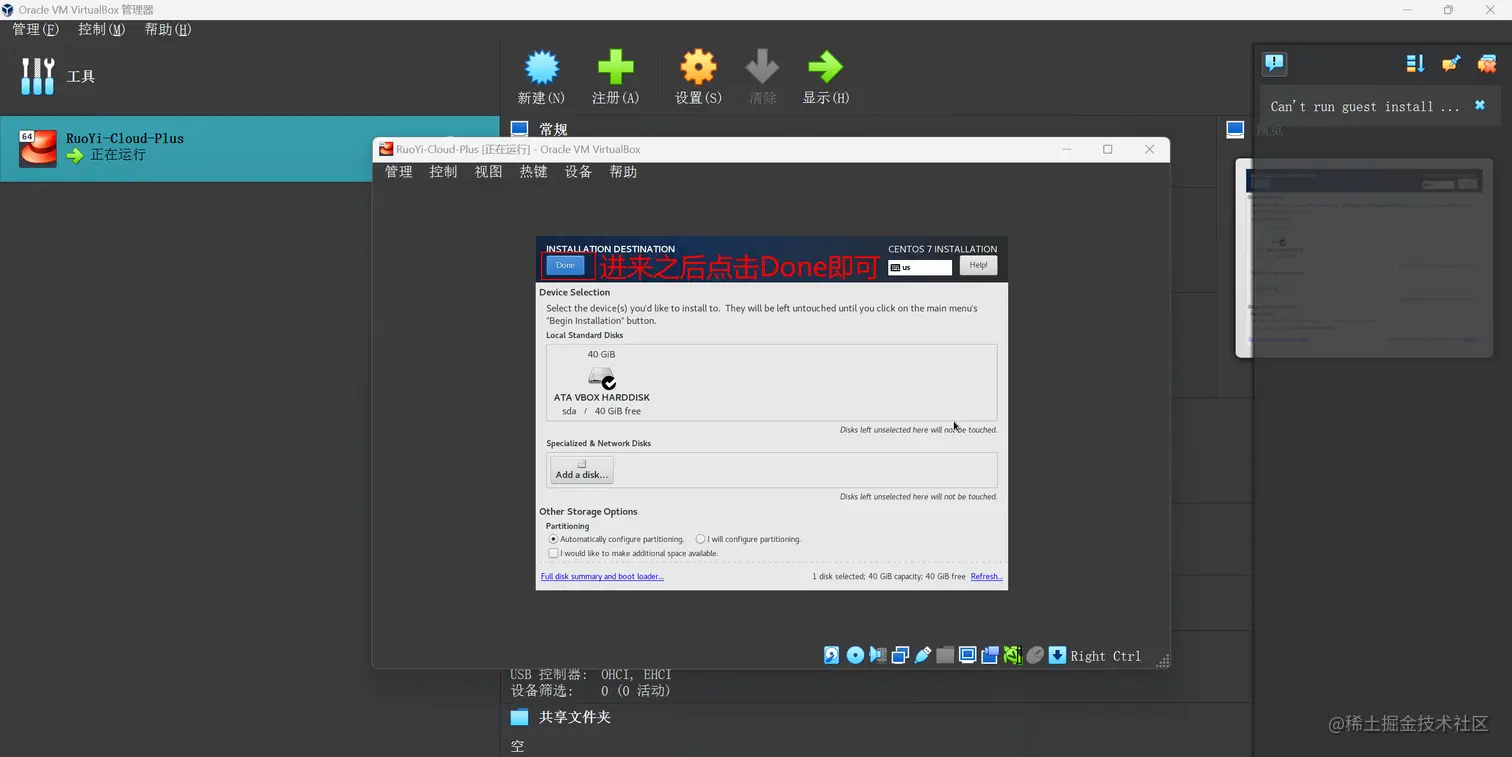This screenshot has width=1512, height=757.
Task: Click the 注册(A) green plus icon
Action: (x=615, y=68)
